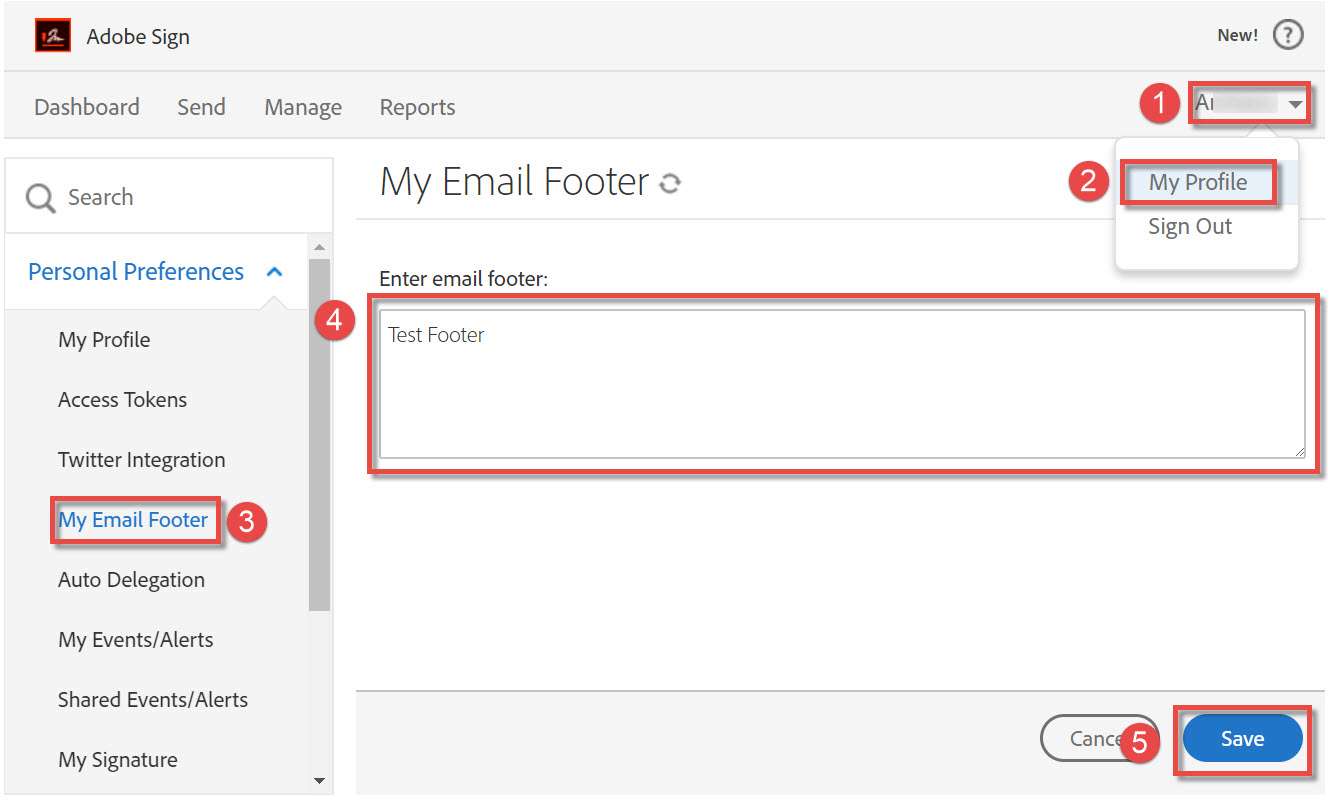The height and width of the screenshot is (798, 1328).
Task: Open the Reports tab
Action: (x=417, y=107)
